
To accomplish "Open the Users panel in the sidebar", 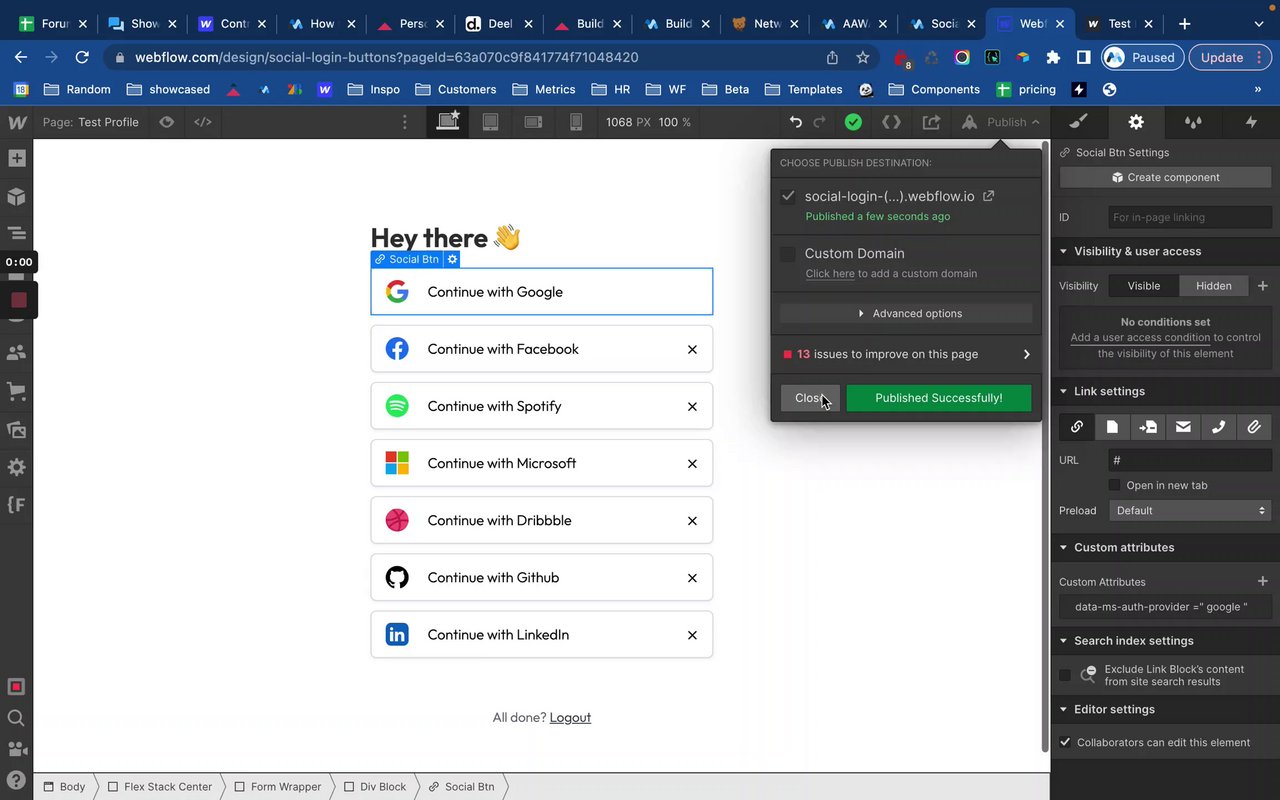I will pos(16,353).
